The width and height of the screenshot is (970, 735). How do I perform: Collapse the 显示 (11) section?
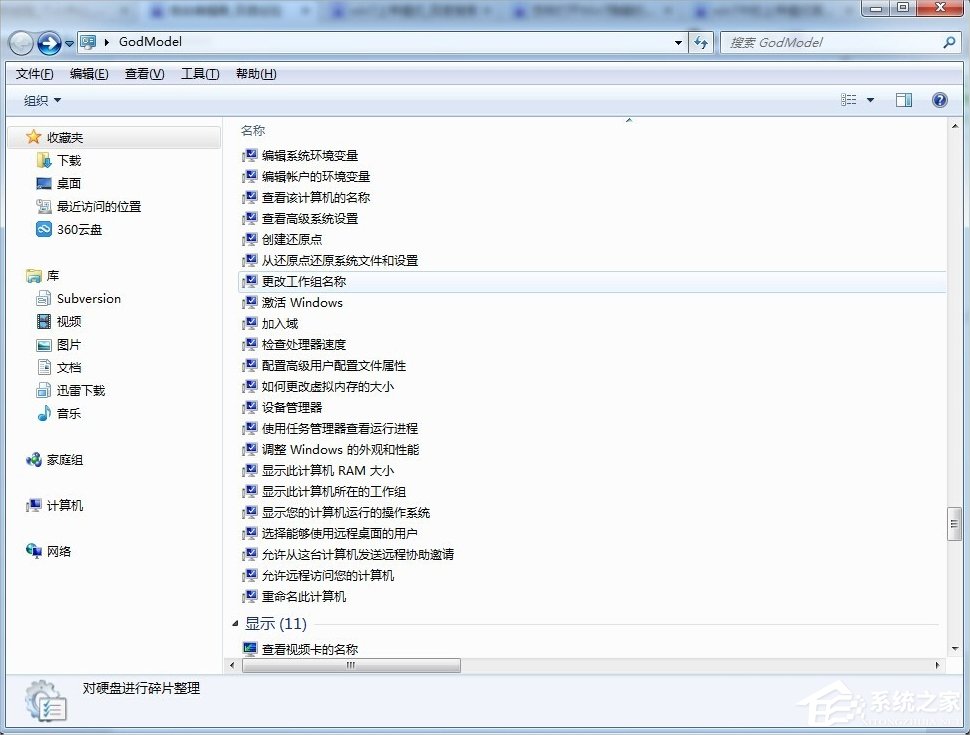coord(234,622)
